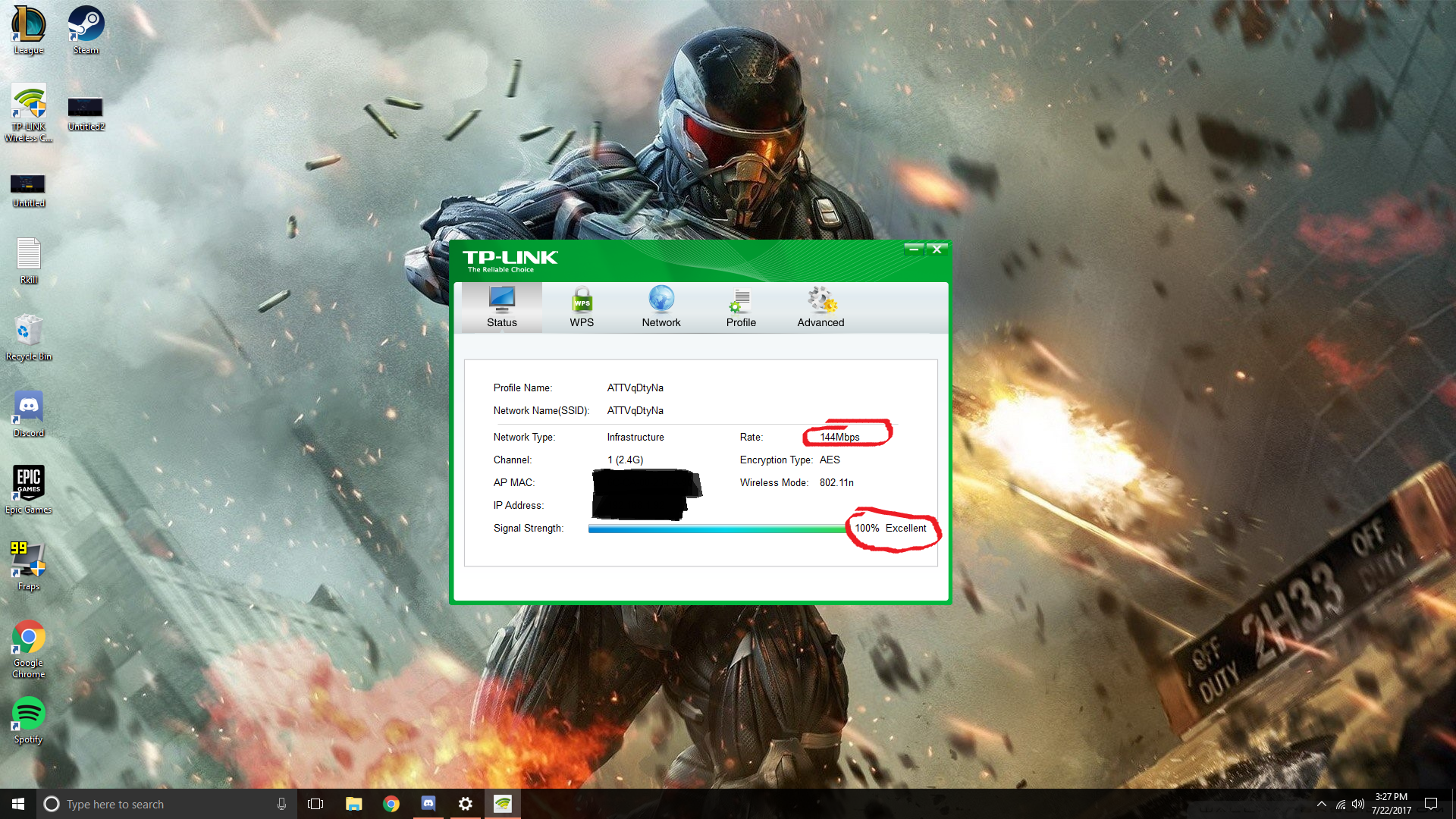Select the Steam desktop icon

pos(86,31)
